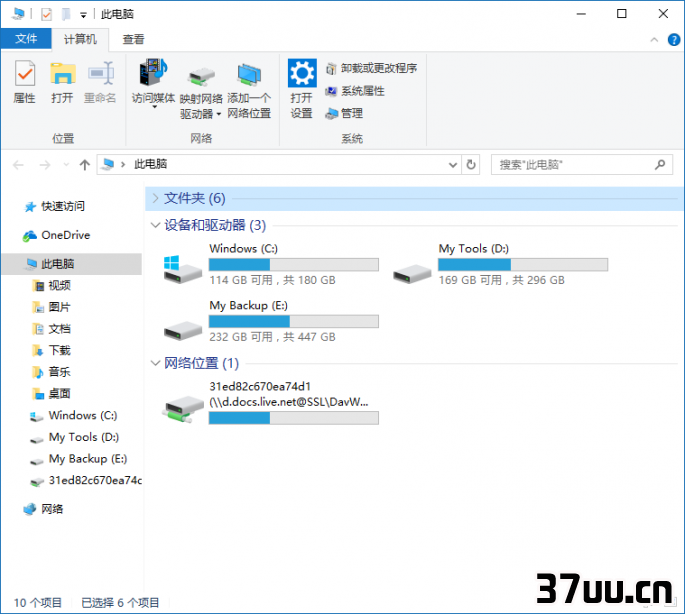685x614 pixels.
Task: Open the 视频 folder in sidebar
Action: tap(59, 285)
